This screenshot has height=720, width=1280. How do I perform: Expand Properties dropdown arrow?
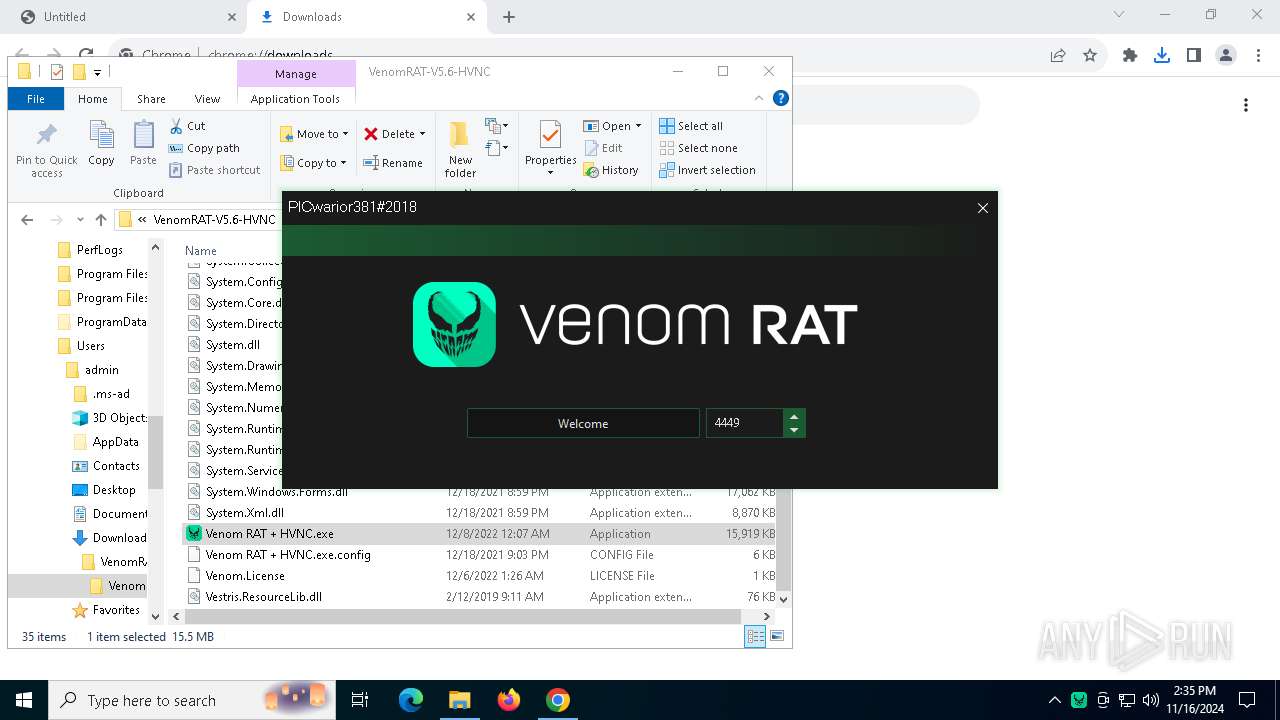(550, 173)
